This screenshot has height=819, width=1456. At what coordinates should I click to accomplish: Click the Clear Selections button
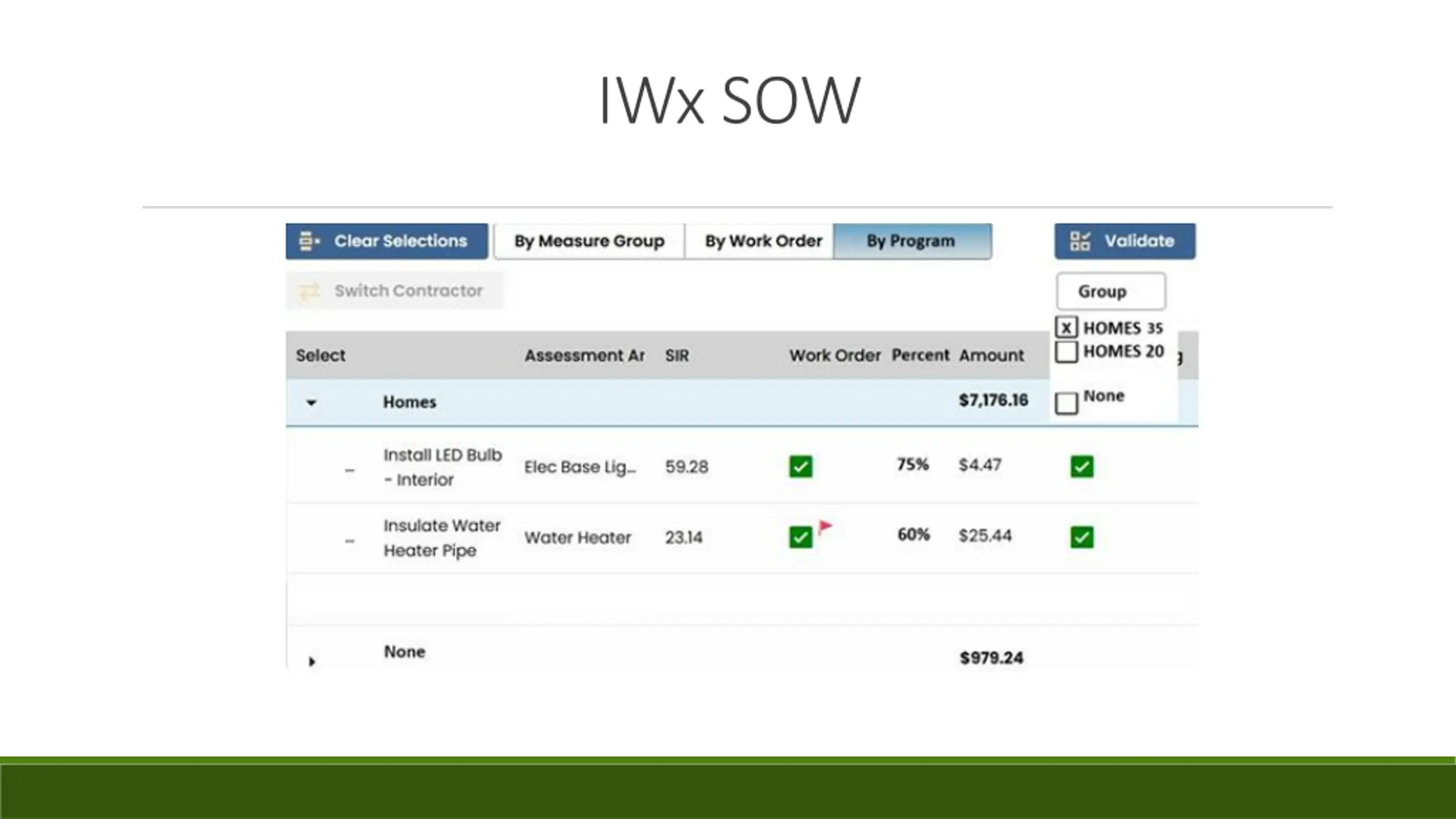(387, 241)
